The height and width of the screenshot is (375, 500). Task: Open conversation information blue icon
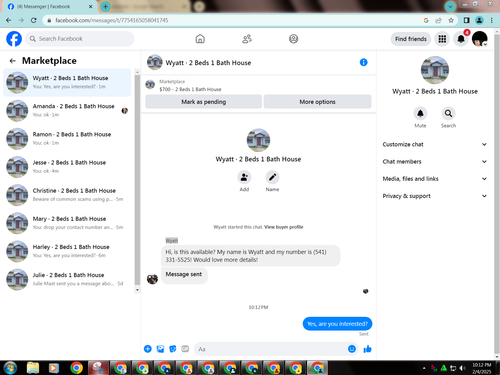[363, 62]
